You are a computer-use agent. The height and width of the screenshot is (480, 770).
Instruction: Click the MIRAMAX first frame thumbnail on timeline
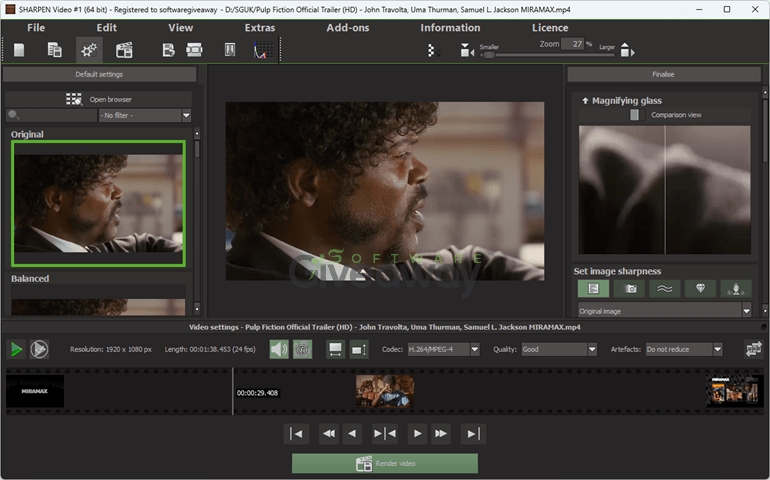(35, 391)
